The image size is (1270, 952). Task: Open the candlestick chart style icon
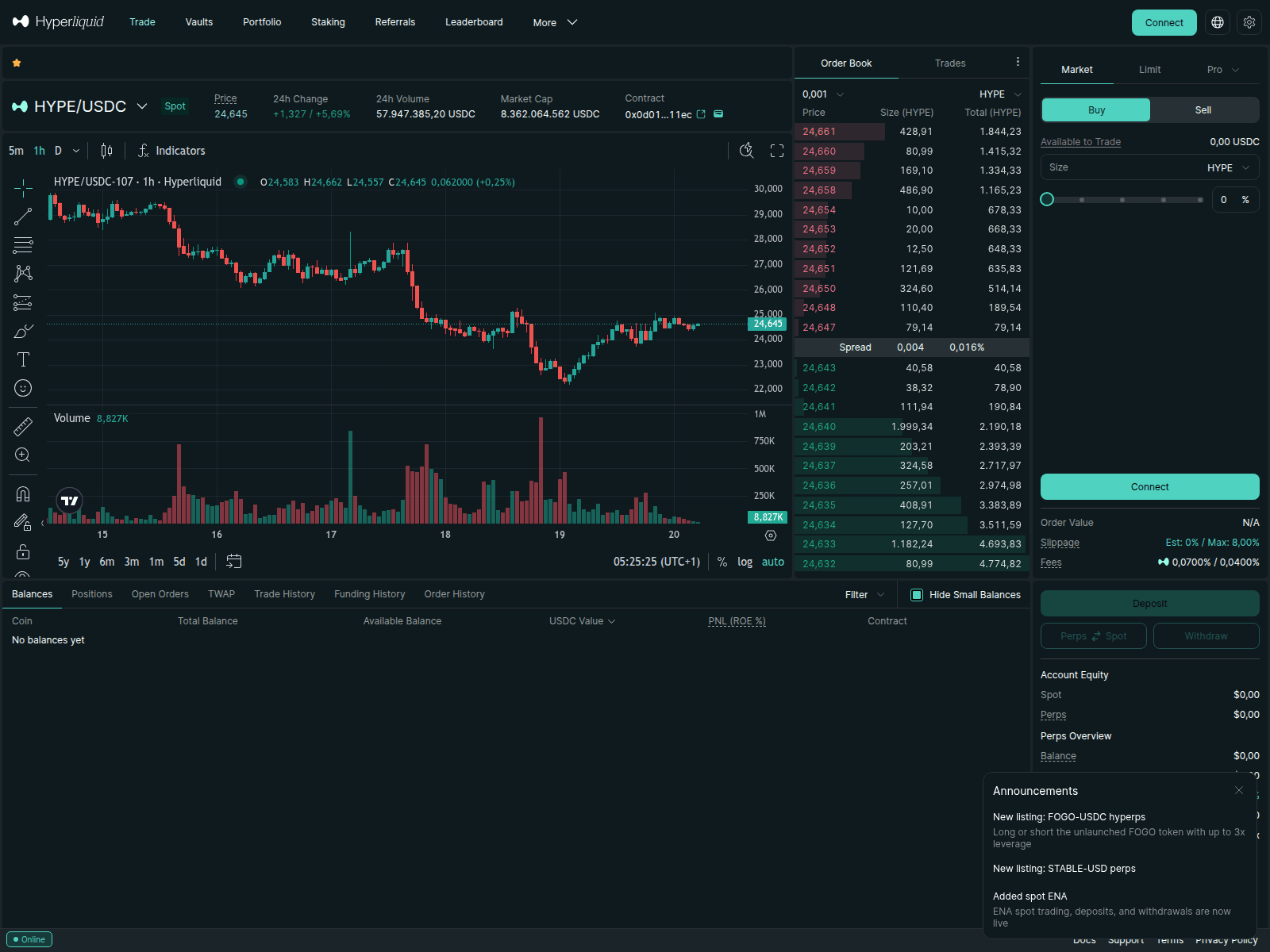(x=106, y=151)
